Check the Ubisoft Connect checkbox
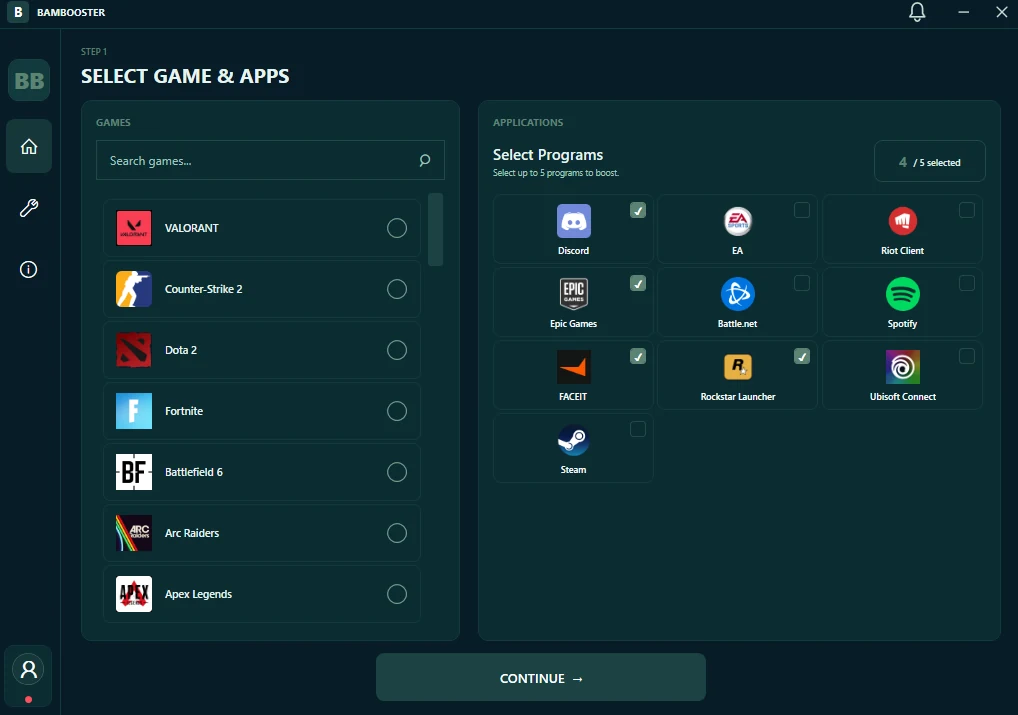 pos(967,357)
